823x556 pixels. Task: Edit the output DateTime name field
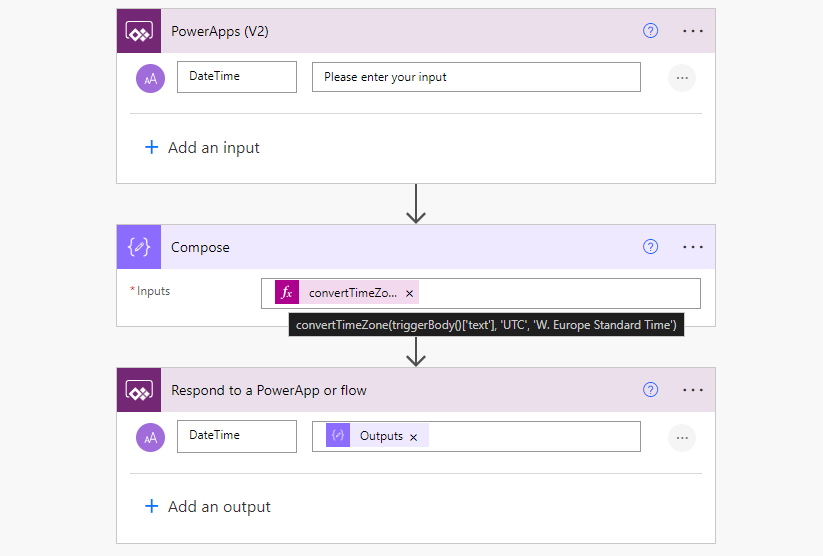[x=237, y=436]
